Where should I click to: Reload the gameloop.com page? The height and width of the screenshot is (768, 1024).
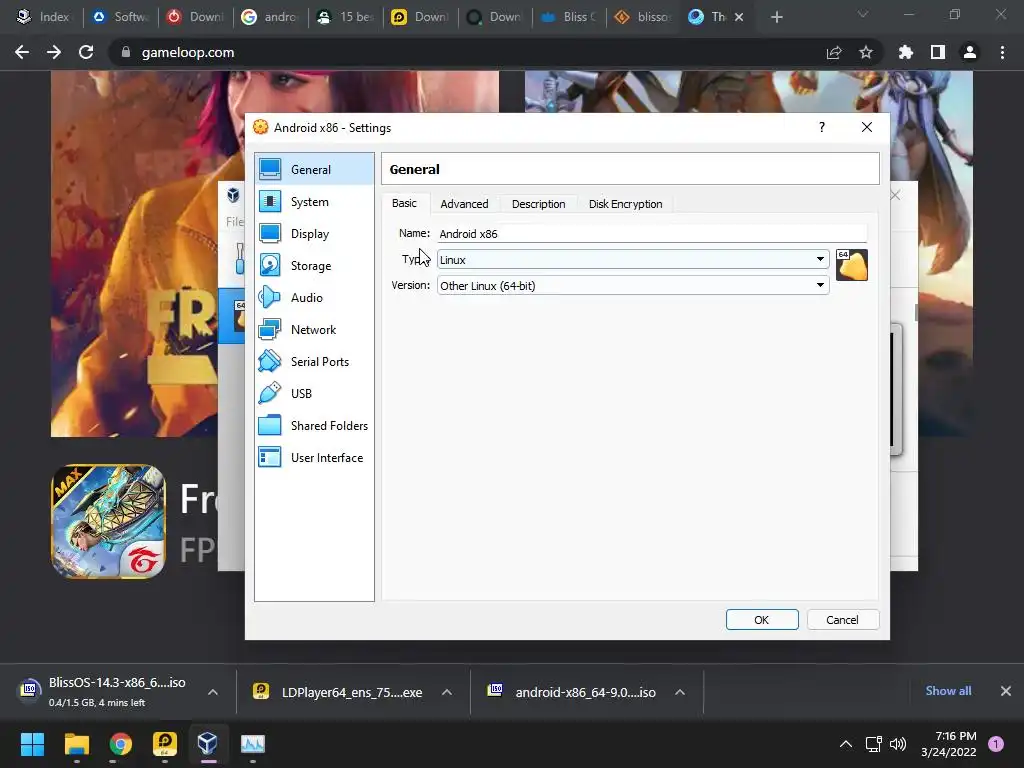tap(86, 52)
